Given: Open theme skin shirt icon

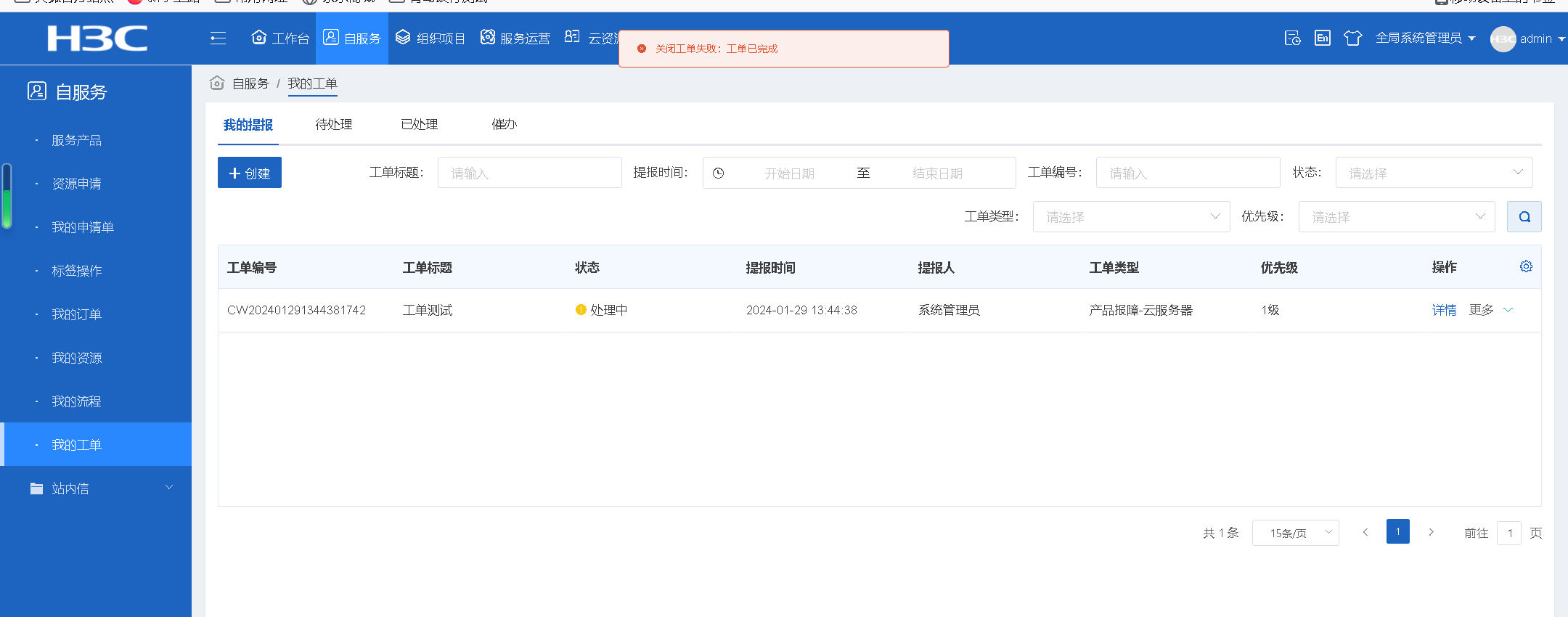Looking at the screenshot, I should click(1352, 38).
